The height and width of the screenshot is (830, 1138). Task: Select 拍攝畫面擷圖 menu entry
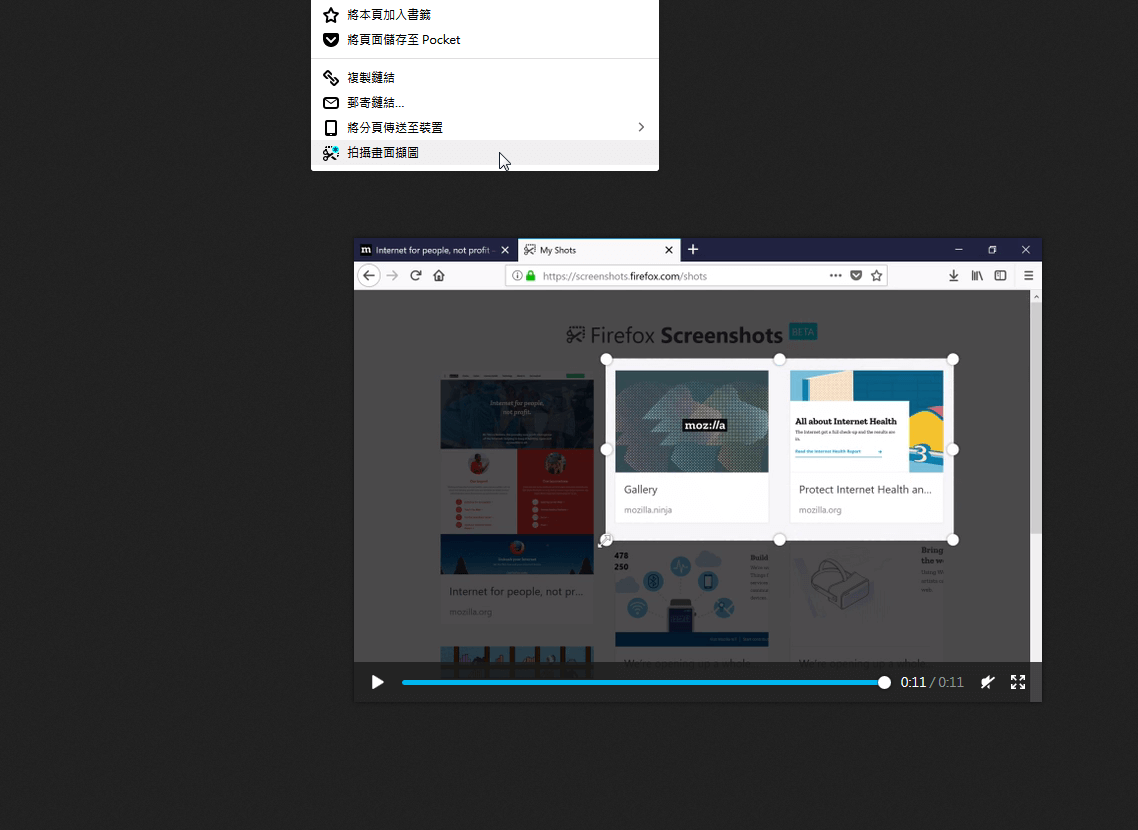point(485,153)
